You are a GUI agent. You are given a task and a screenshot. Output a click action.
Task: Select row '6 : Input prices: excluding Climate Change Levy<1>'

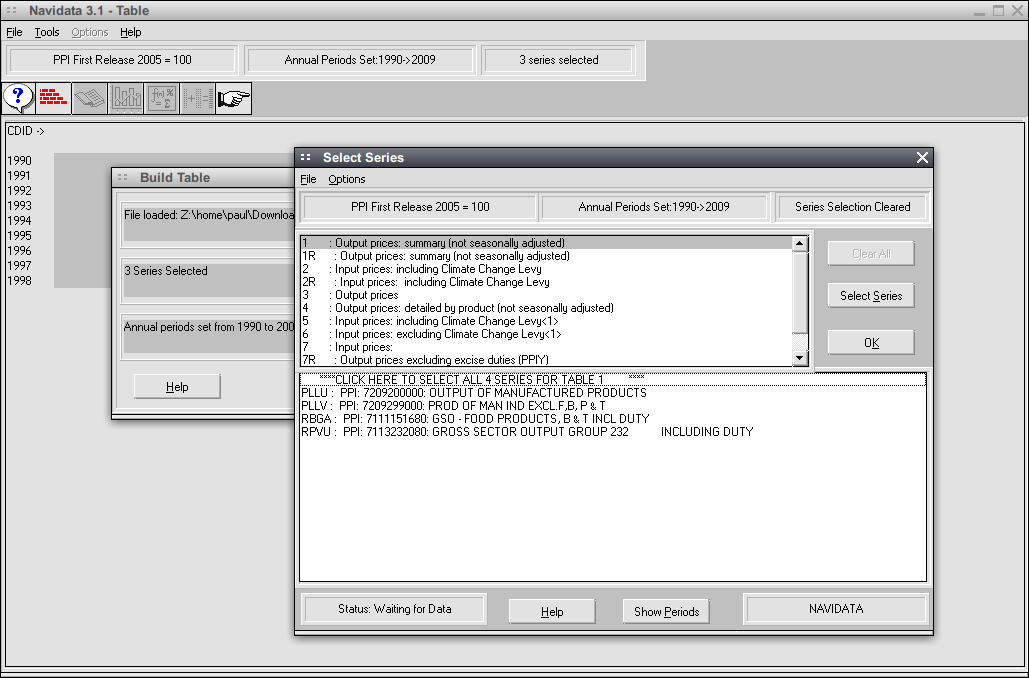pos(547,334)
